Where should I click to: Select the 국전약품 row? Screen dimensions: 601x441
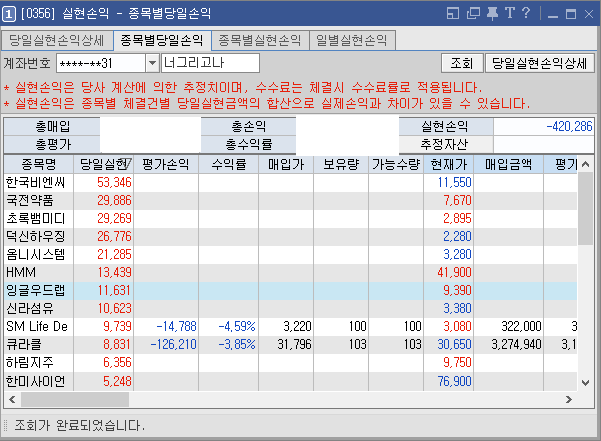coord(290,200)
